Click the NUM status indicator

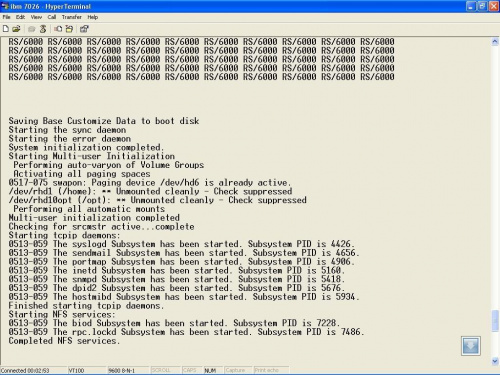(x=210, y=370)
